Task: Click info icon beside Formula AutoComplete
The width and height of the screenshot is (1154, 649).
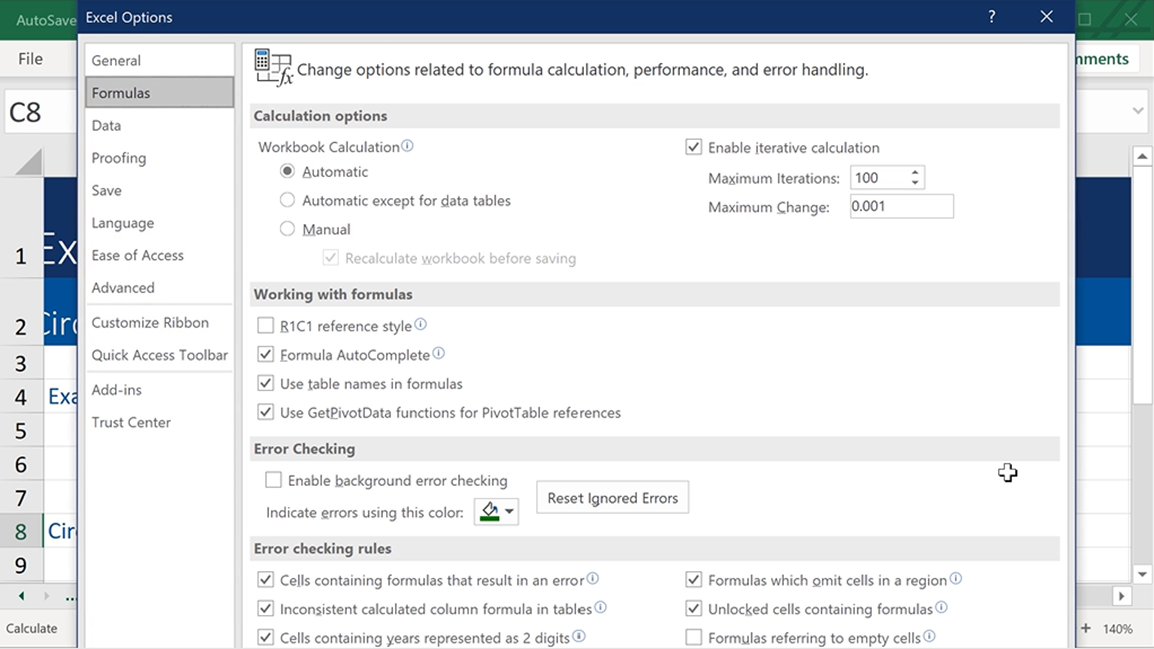Action: click(x=438, y=354)
